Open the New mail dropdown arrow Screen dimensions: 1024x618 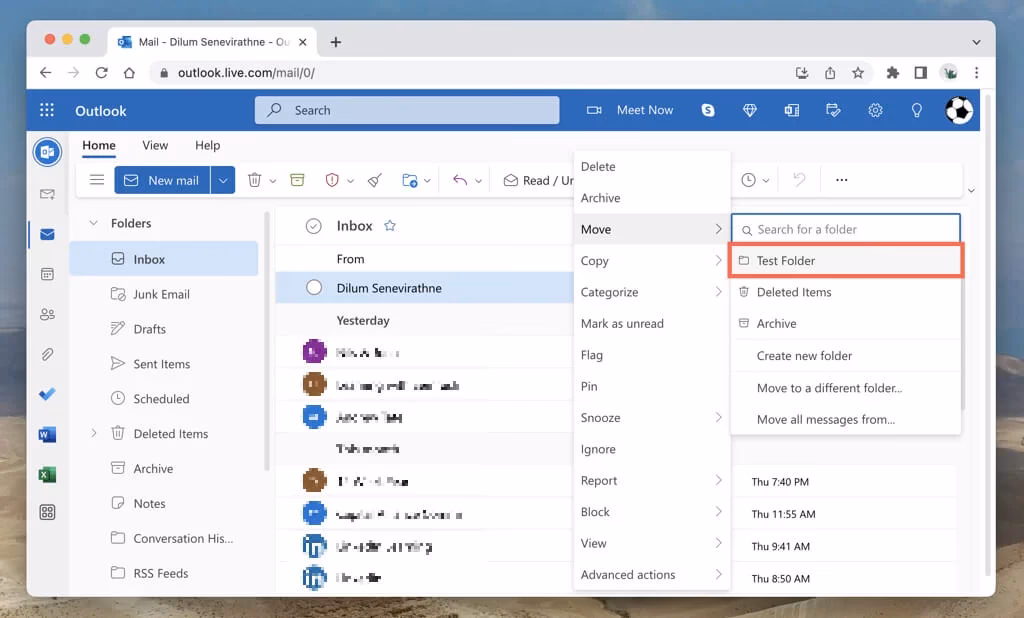pos(221,180)
